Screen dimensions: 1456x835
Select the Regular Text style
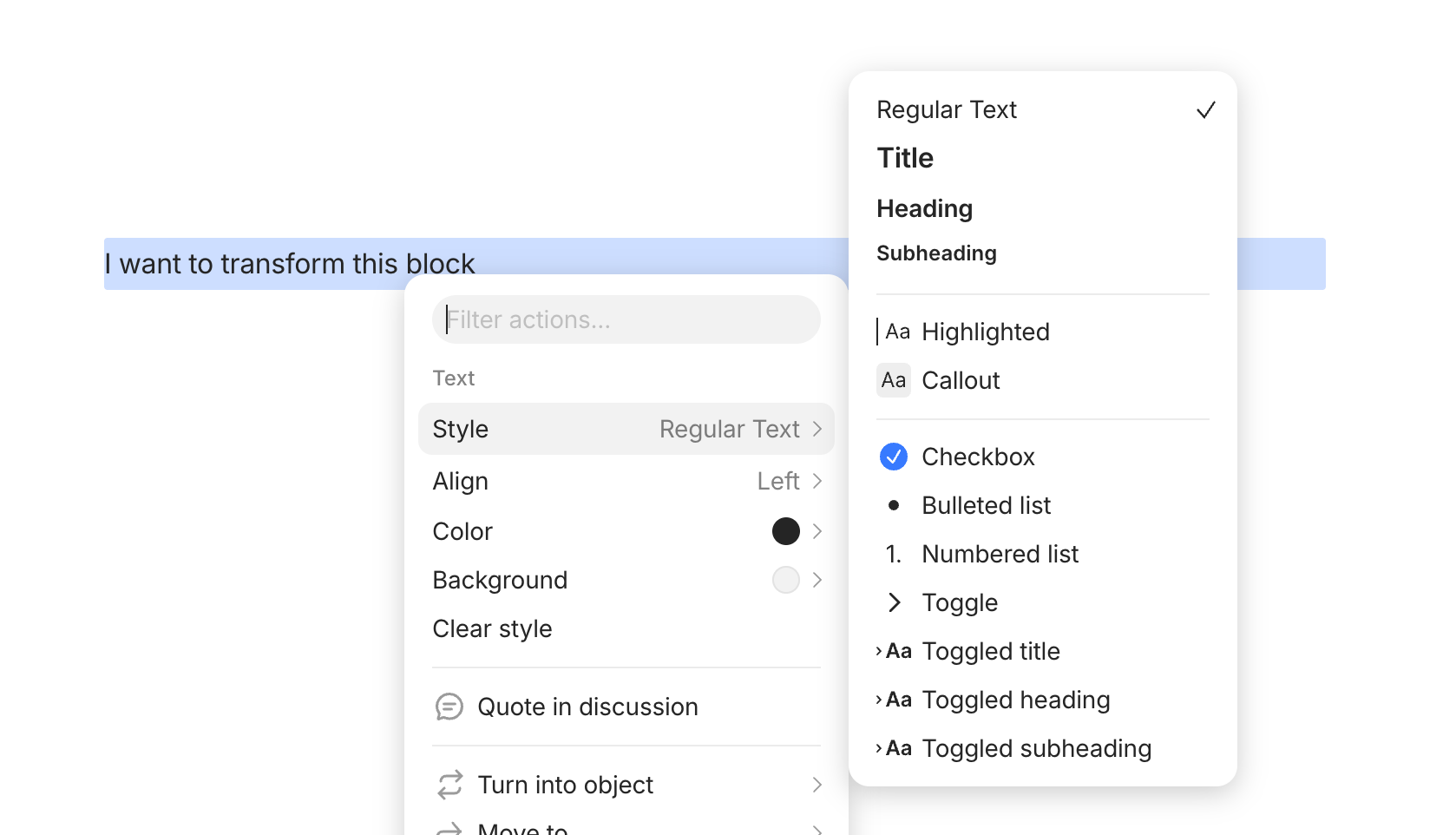[1043, 110]
